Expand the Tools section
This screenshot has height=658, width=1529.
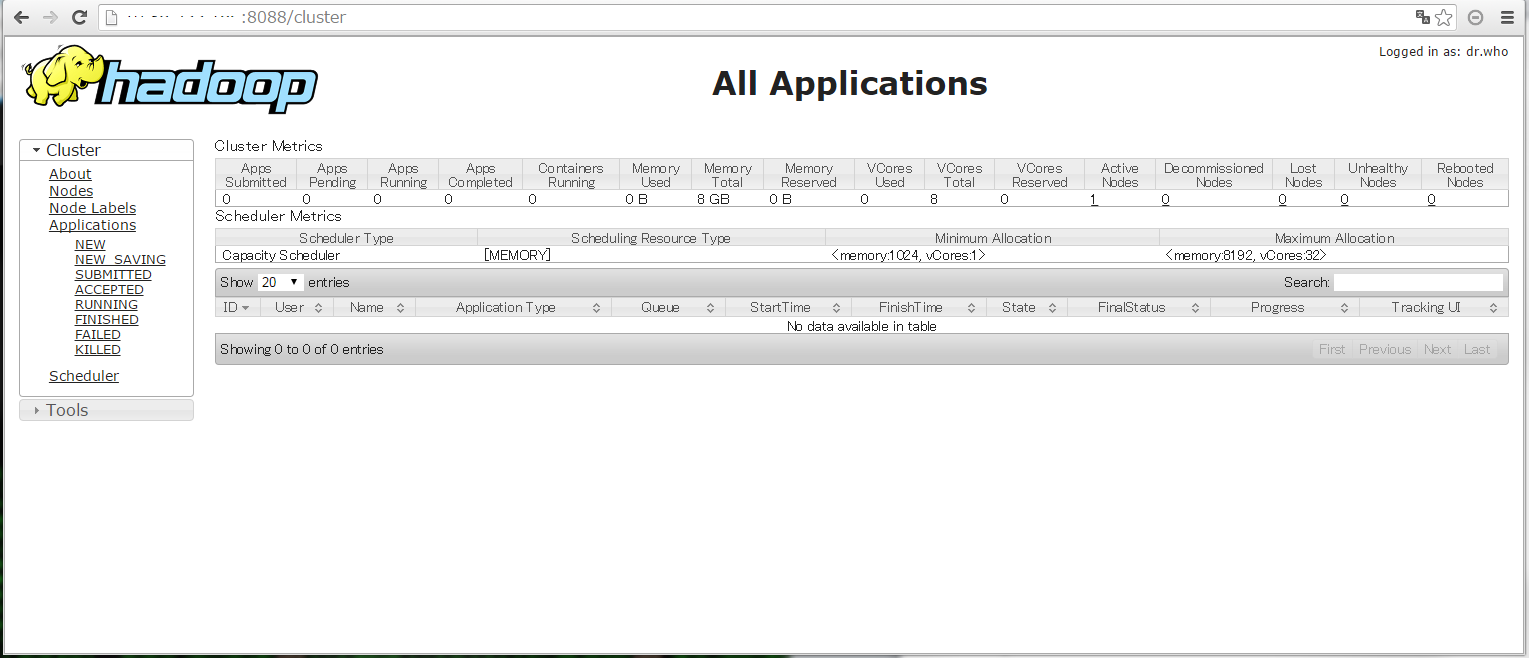(106, 410)
